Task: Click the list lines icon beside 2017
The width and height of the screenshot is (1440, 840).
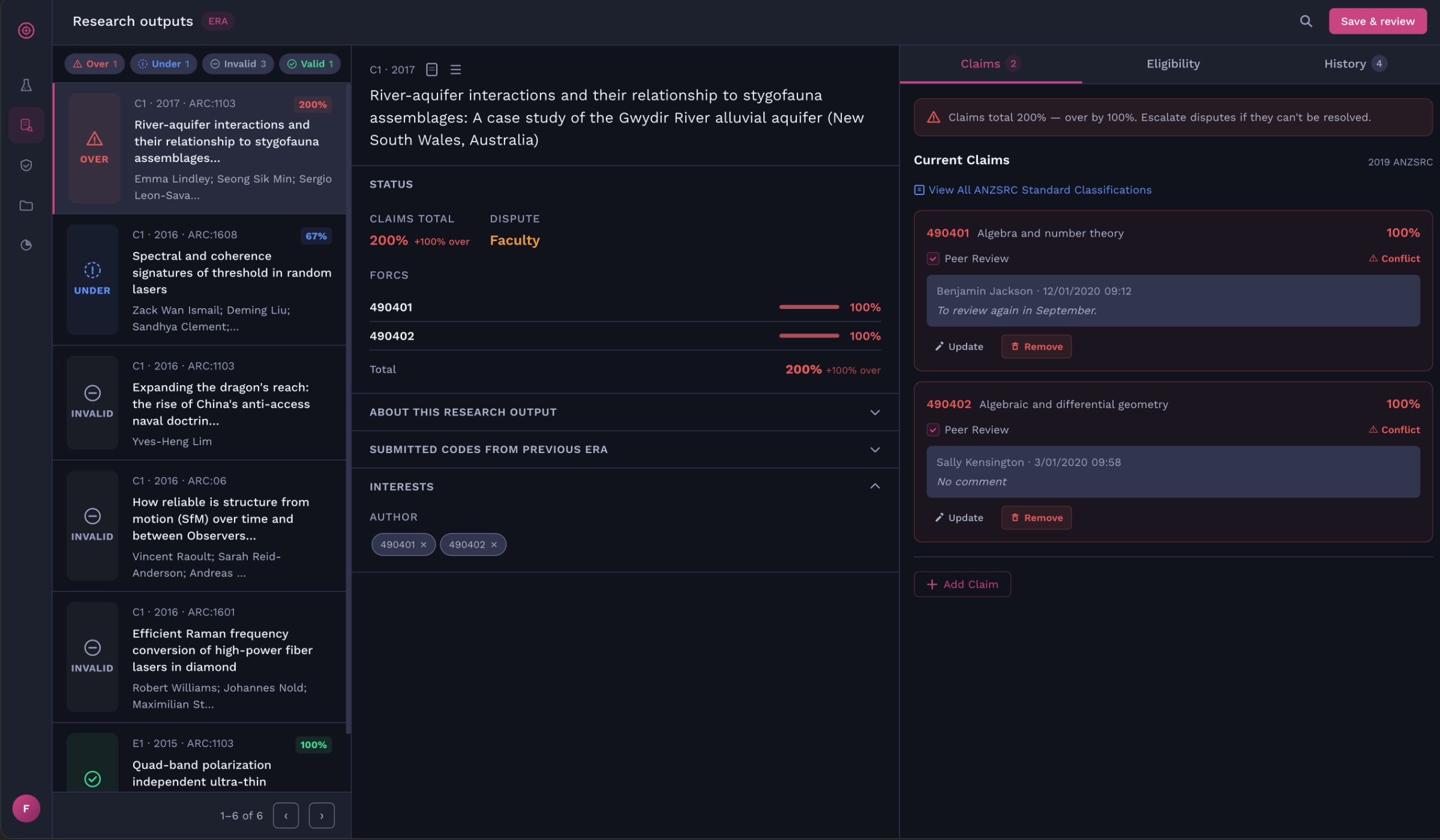Action: (x=455, y=70)
